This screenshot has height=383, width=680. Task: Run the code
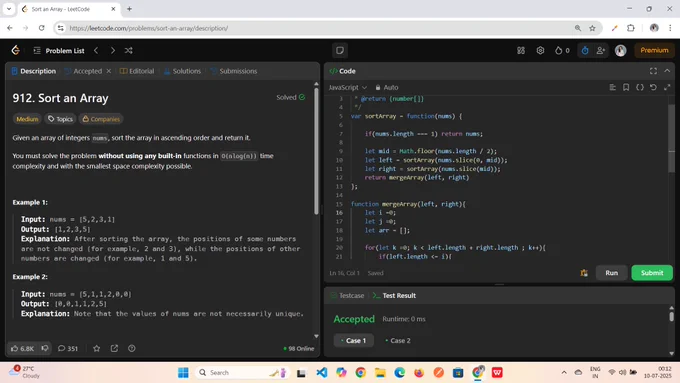611,273
